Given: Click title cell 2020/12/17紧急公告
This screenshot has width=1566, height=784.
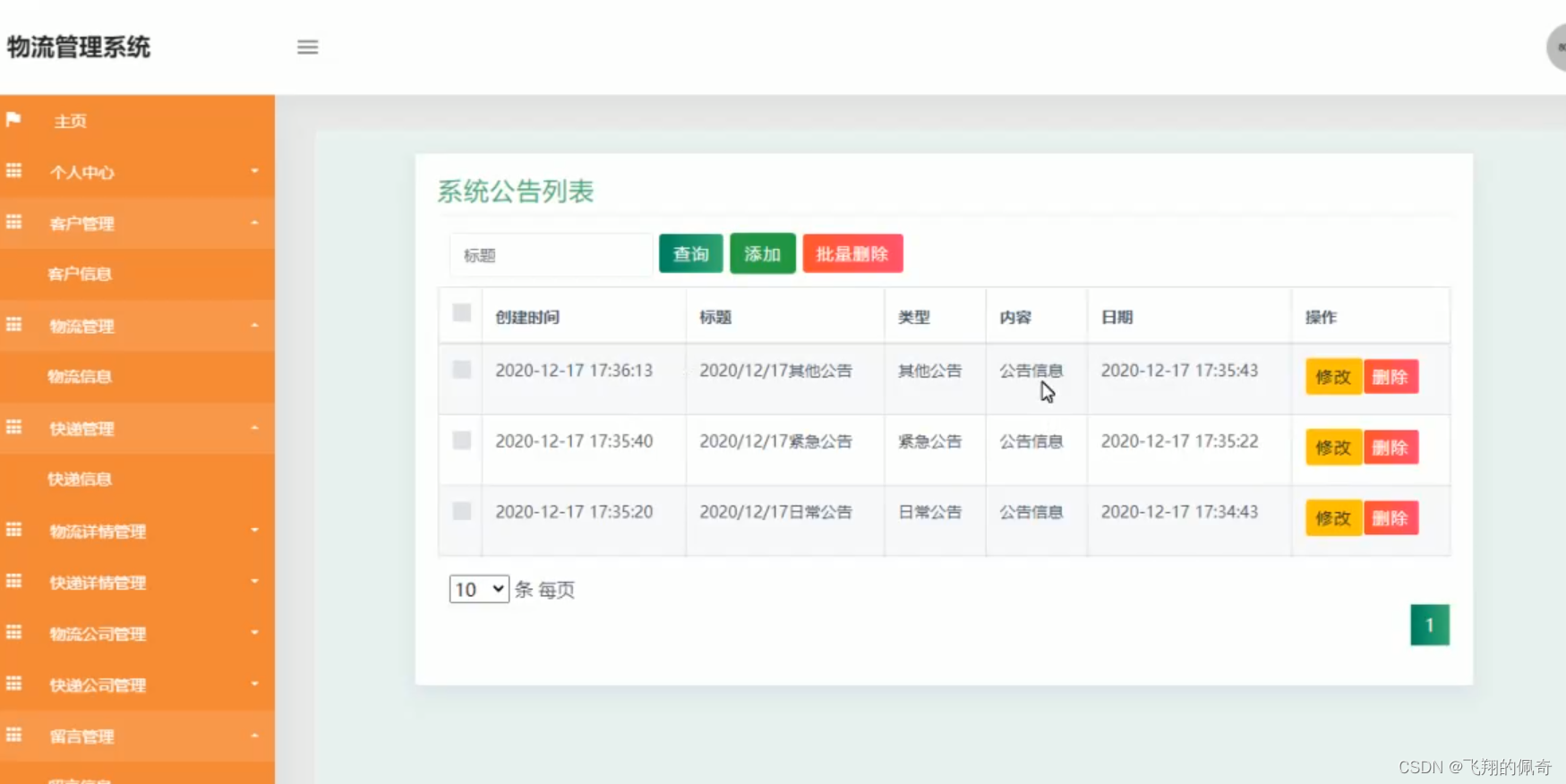Looking at the screenshot, I should (x=775, y=441).
